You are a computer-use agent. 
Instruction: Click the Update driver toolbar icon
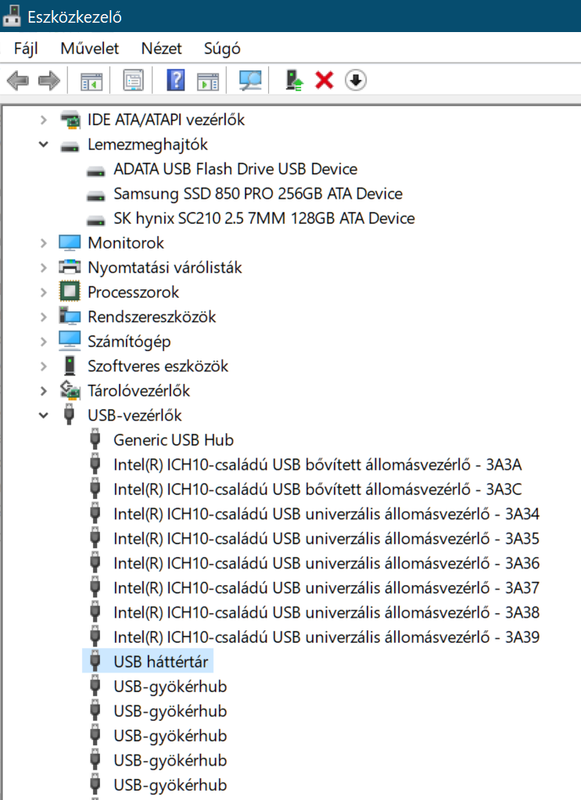click(294, 81)
